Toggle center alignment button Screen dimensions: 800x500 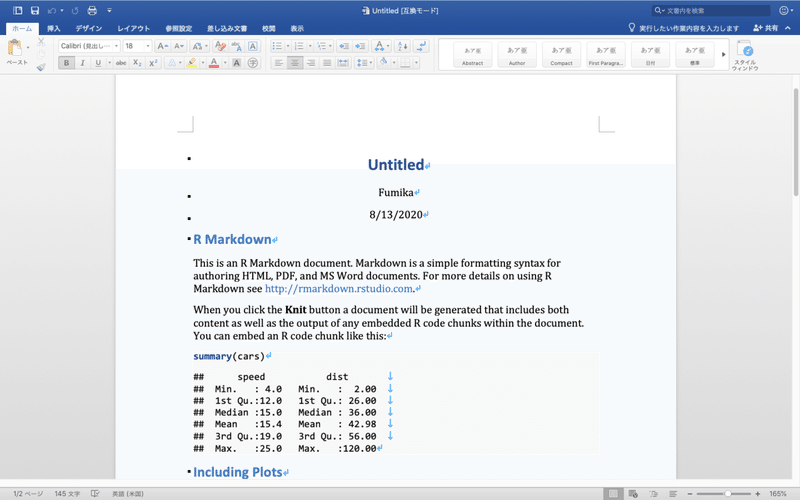tap(294, 63)
